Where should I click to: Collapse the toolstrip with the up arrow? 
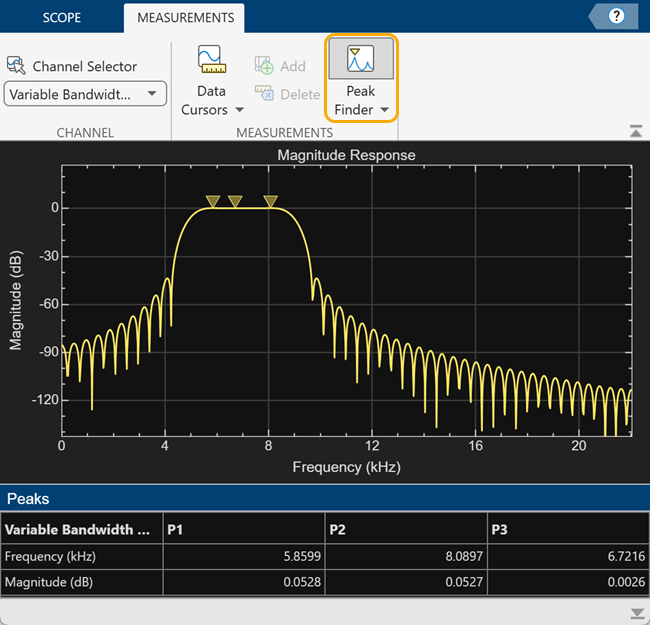point(635,131)
